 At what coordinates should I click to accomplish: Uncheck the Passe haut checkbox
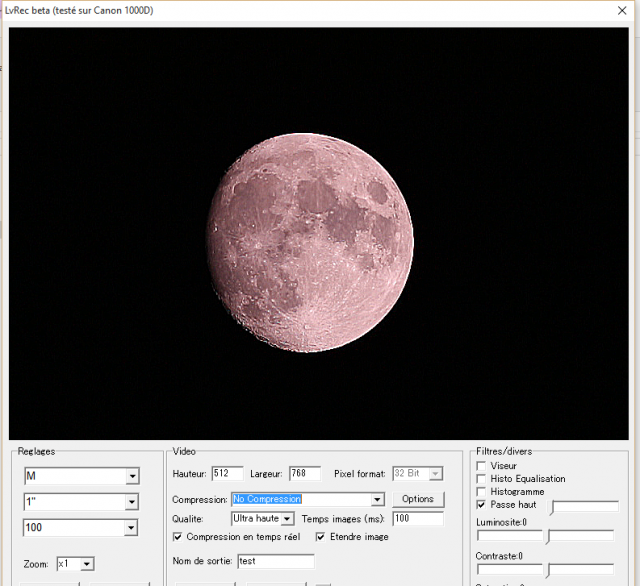click(x=481, y=505)
